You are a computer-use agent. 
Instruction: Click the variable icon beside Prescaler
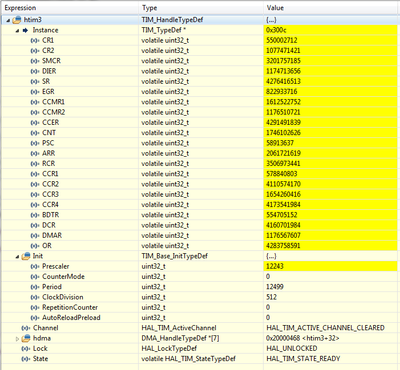point(35,267)
